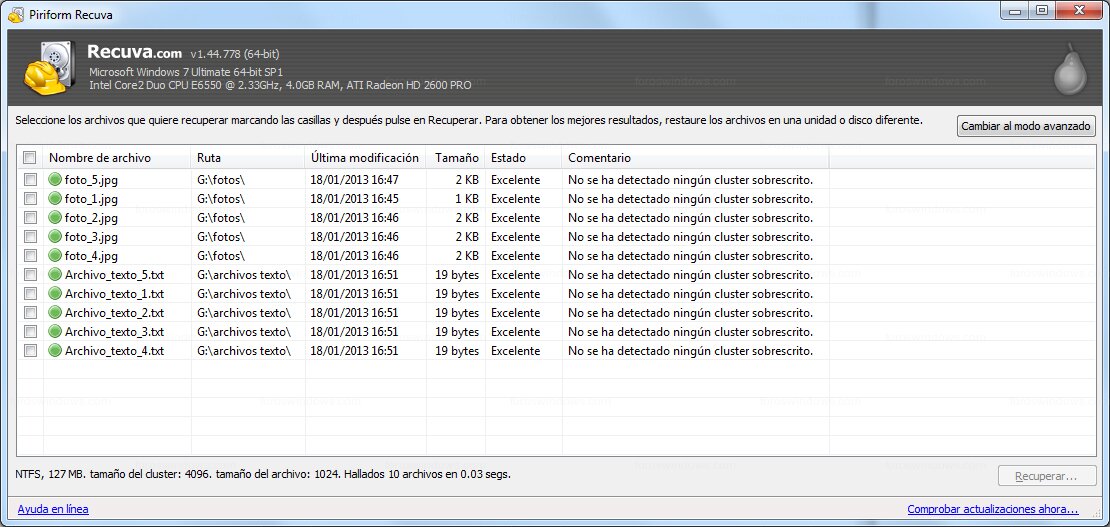Select file name foto_1.jpg
This screenshot has height=527, width=1110.
click(91, 199)
